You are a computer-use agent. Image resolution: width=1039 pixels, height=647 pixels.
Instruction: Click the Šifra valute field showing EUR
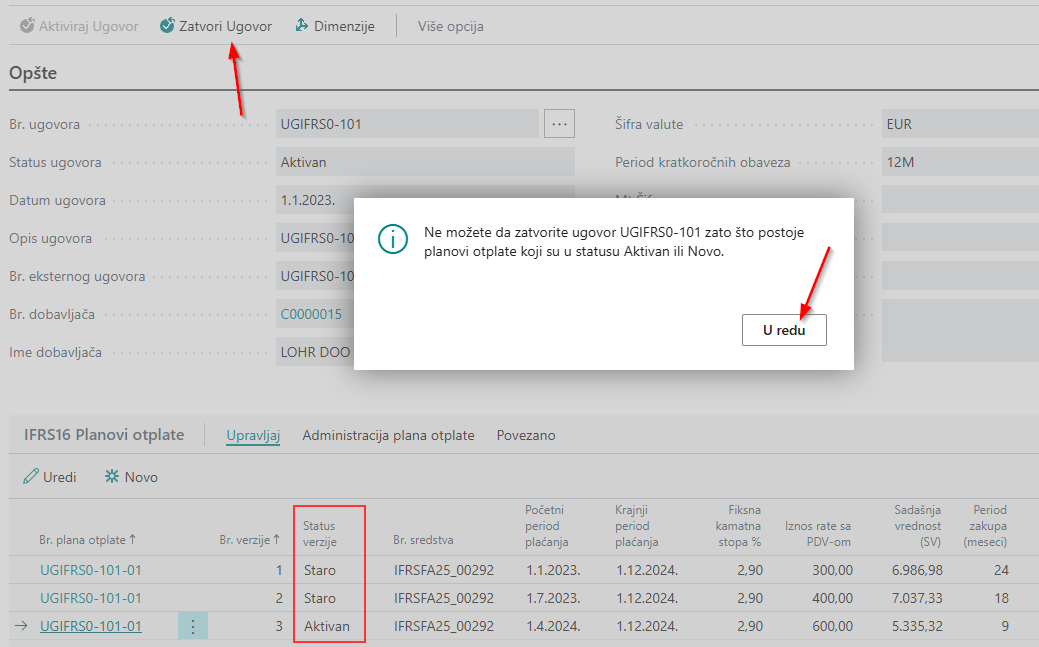[x=960, y=124]
